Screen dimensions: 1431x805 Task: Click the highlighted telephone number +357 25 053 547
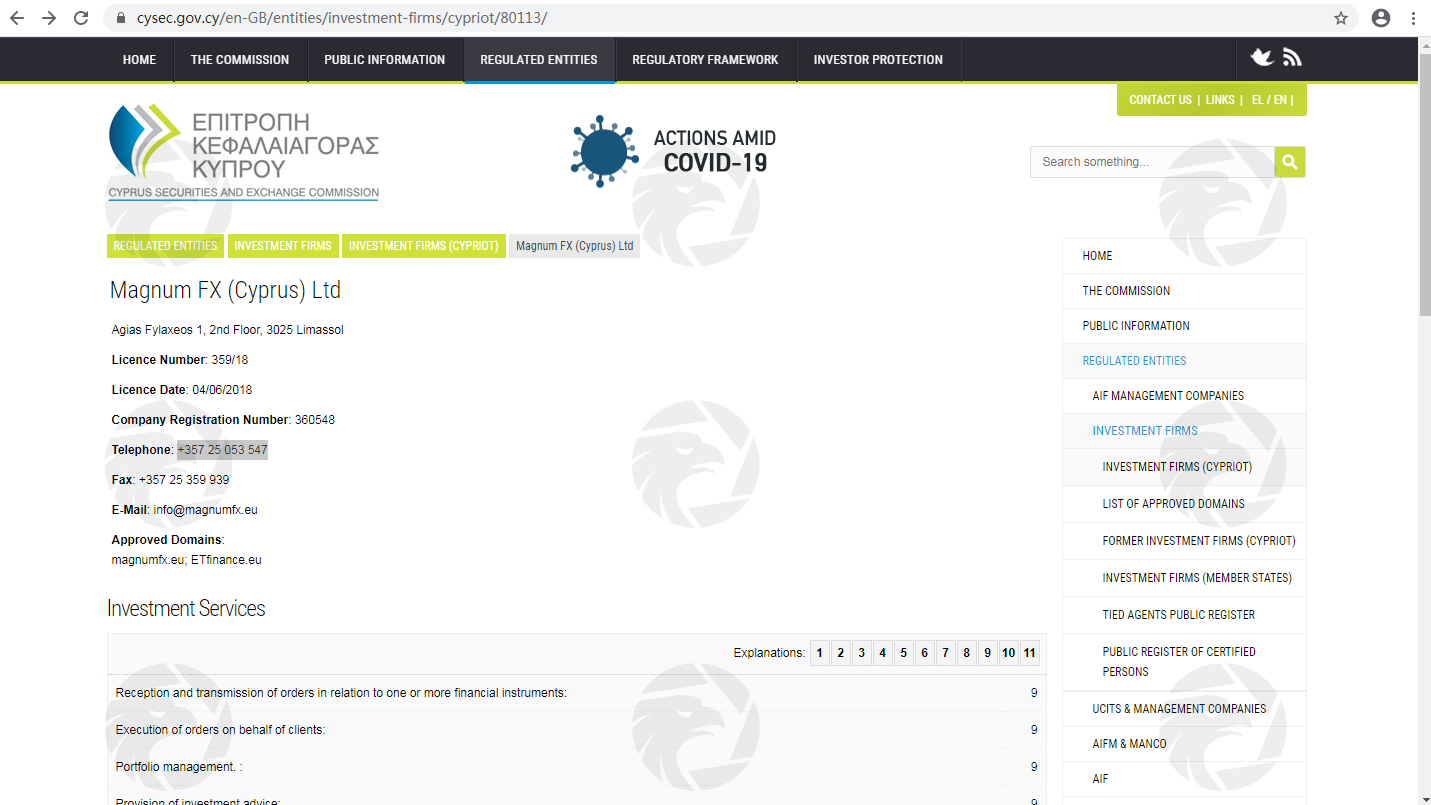(222, 450)
